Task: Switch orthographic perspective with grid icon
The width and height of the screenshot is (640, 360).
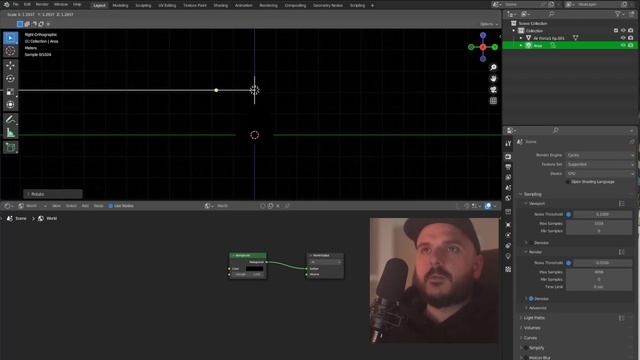Action: pos(493,101)
